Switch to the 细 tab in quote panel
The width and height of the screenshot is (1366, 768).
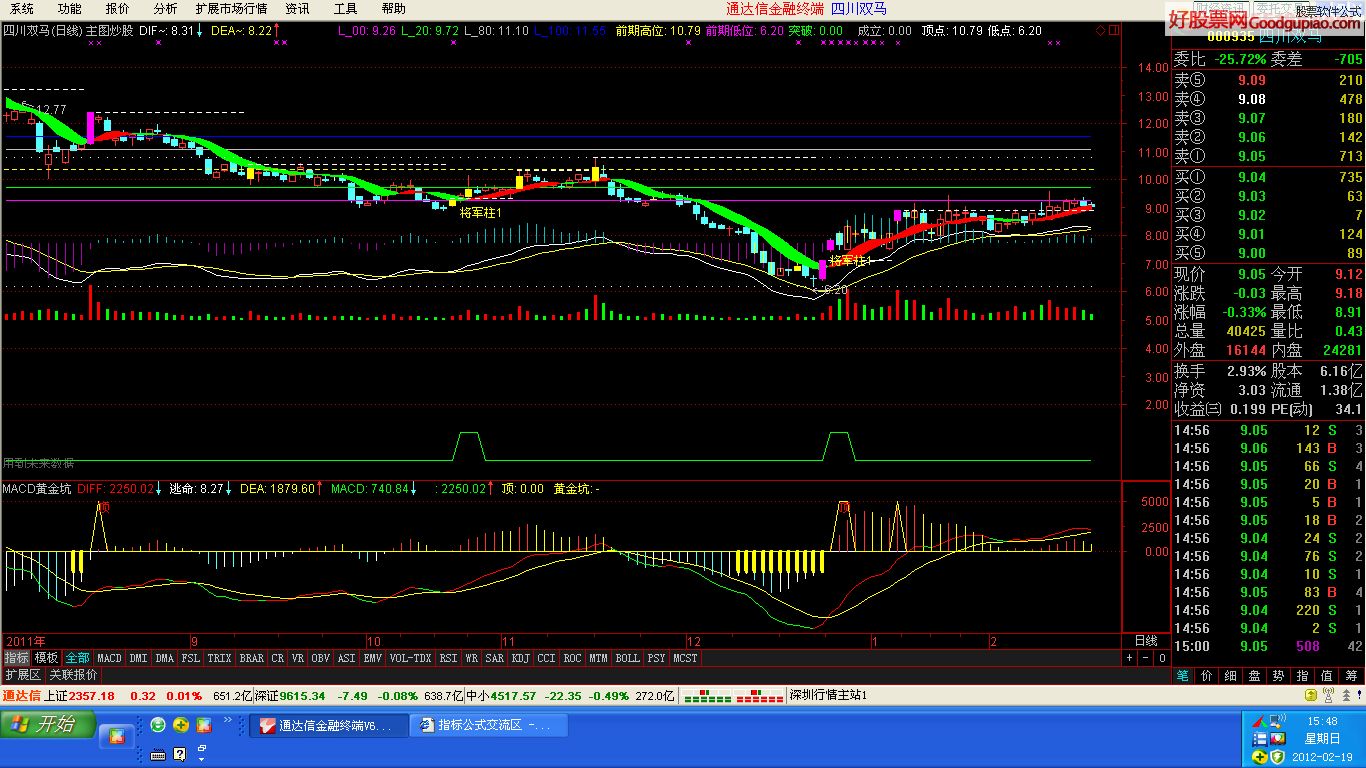1230,676
